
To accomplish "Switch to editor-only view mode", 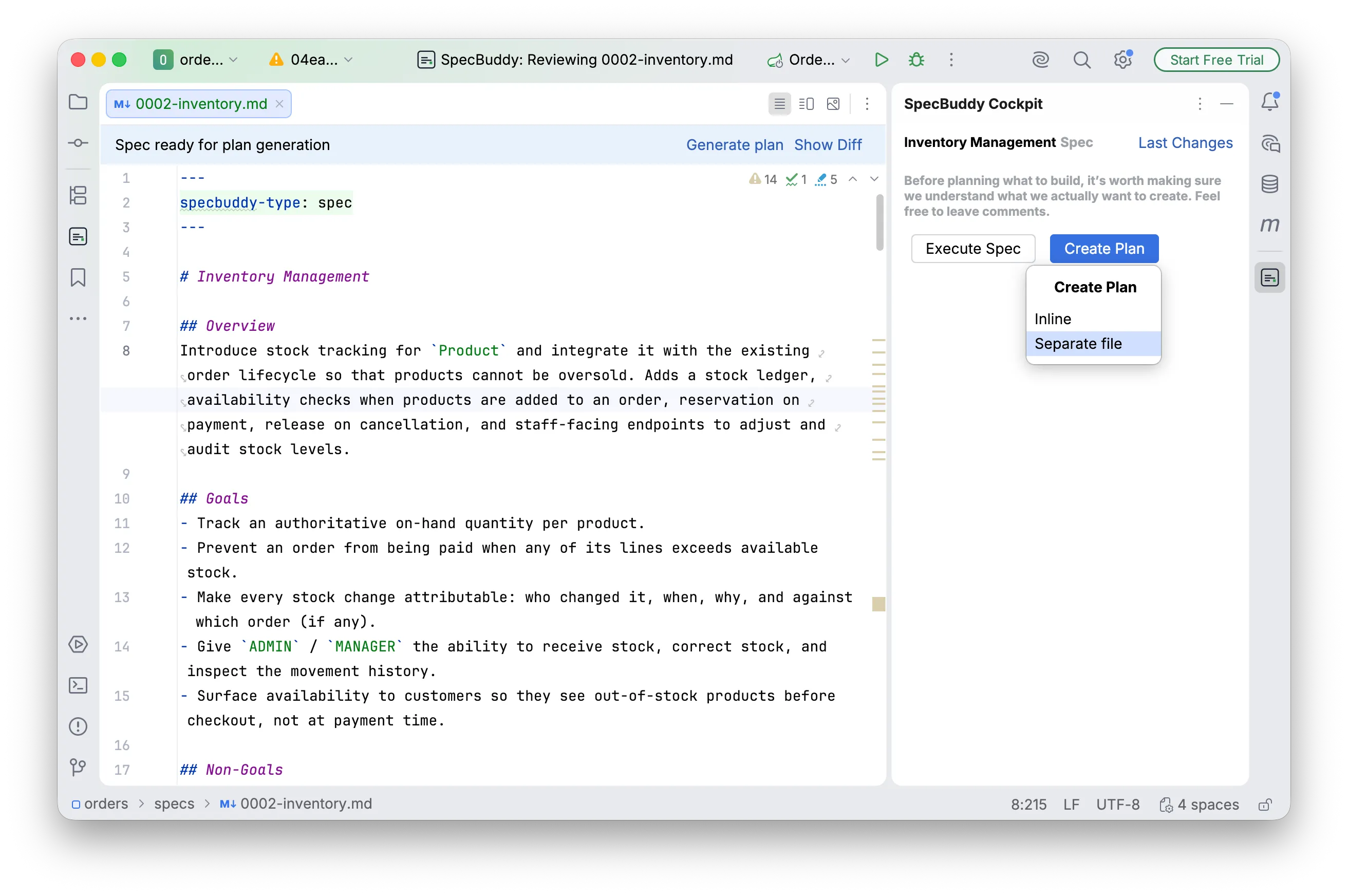I will [x=779, y=103].
